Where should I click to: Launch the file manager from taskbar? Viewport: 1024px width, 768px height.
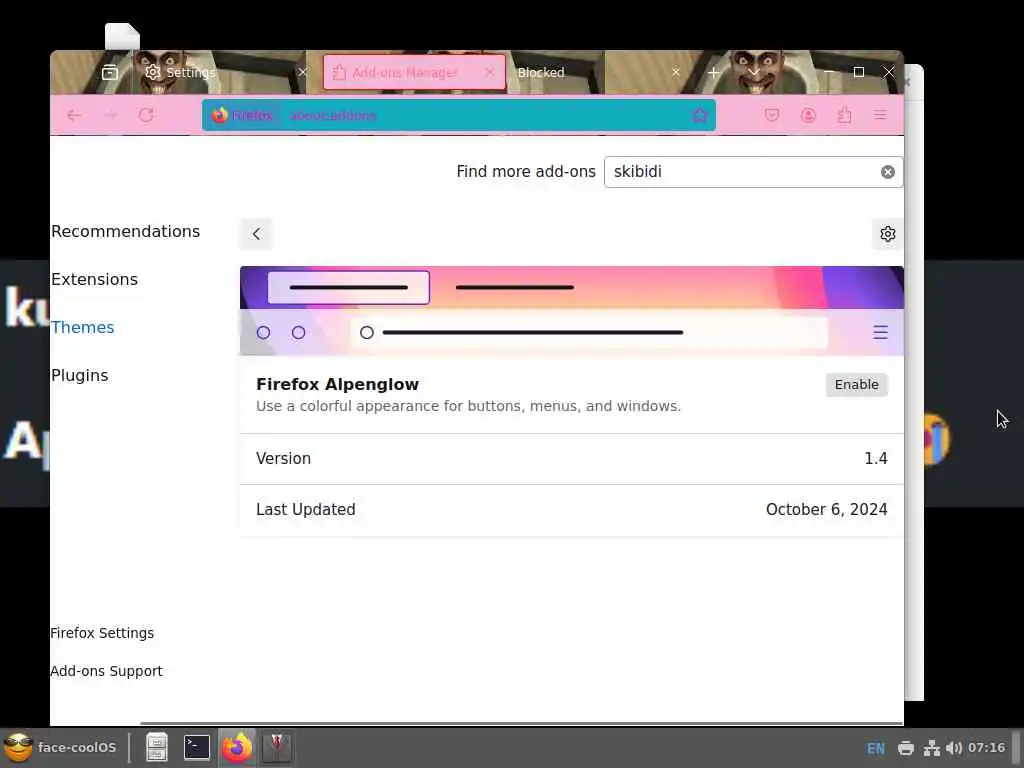(x=157, y=747)
